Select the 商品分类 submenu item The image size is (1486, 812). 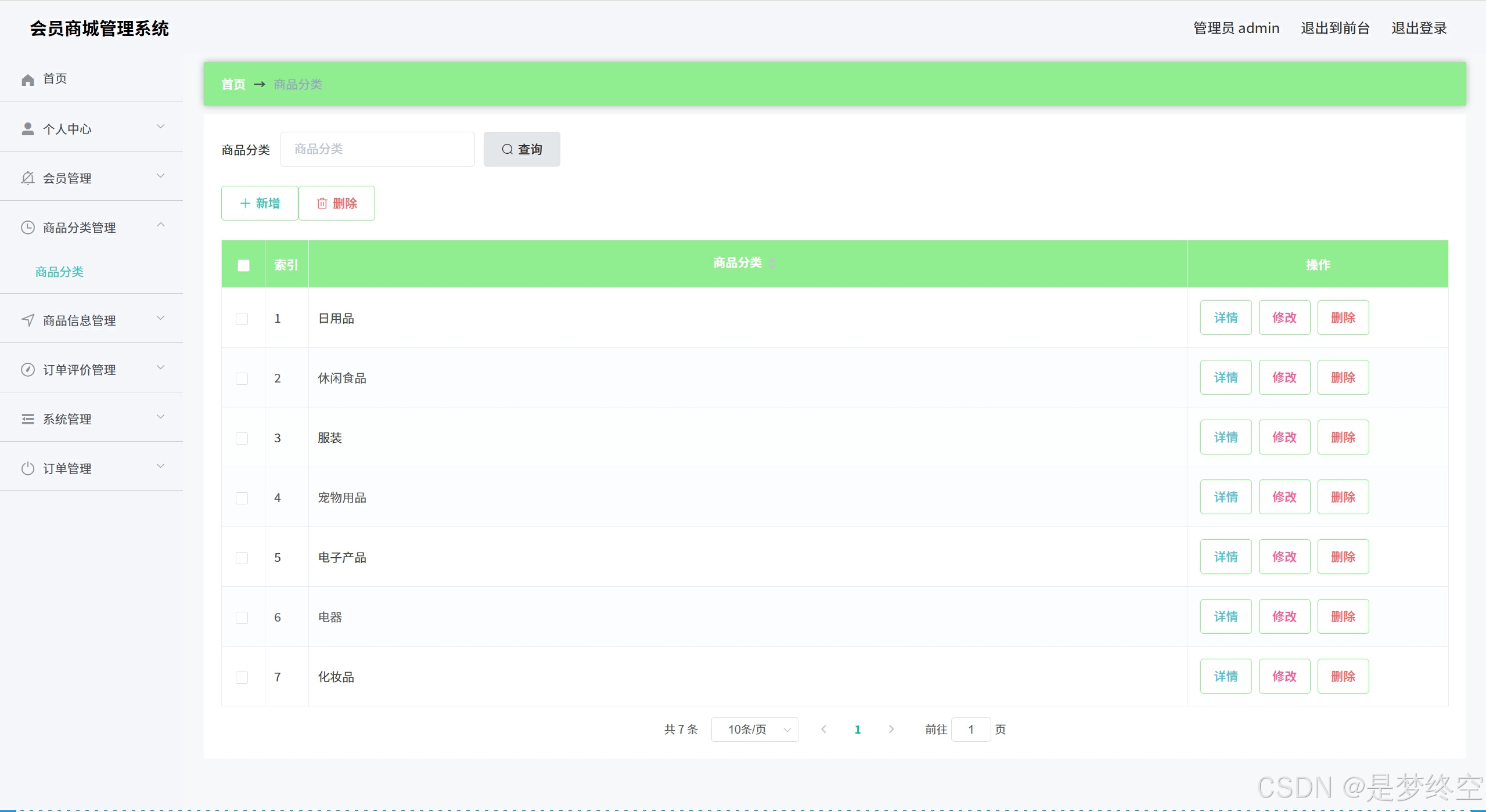click(59, 272)
